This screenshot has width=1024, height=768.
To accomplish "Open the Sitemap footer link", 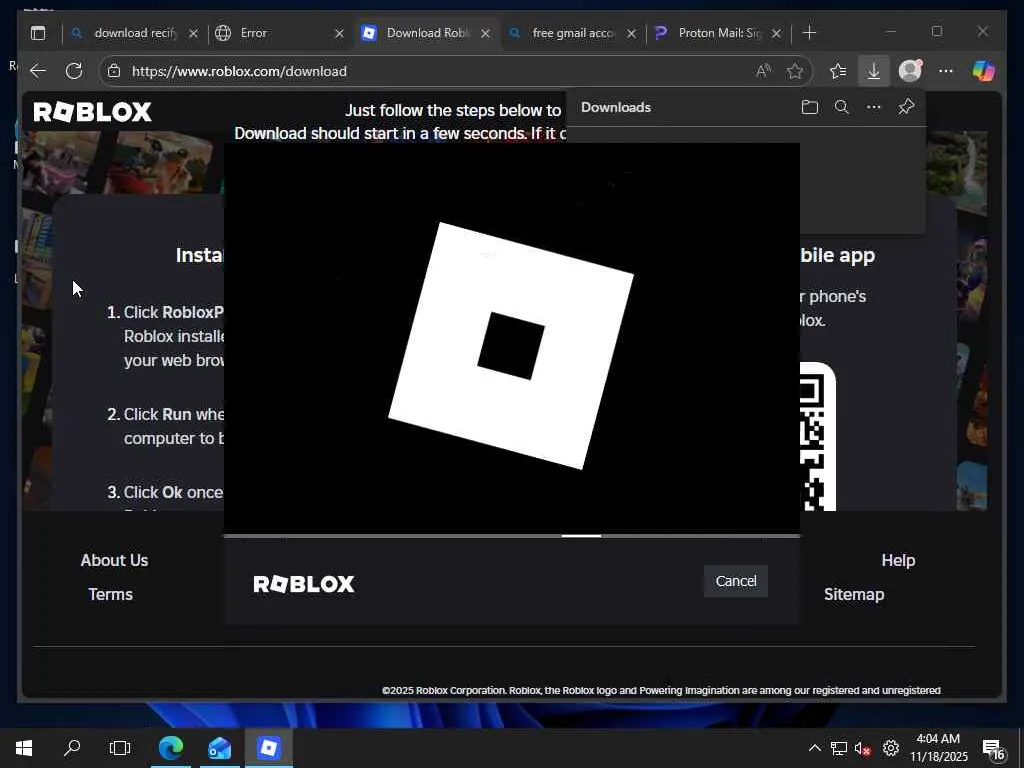I will (854, 594).
